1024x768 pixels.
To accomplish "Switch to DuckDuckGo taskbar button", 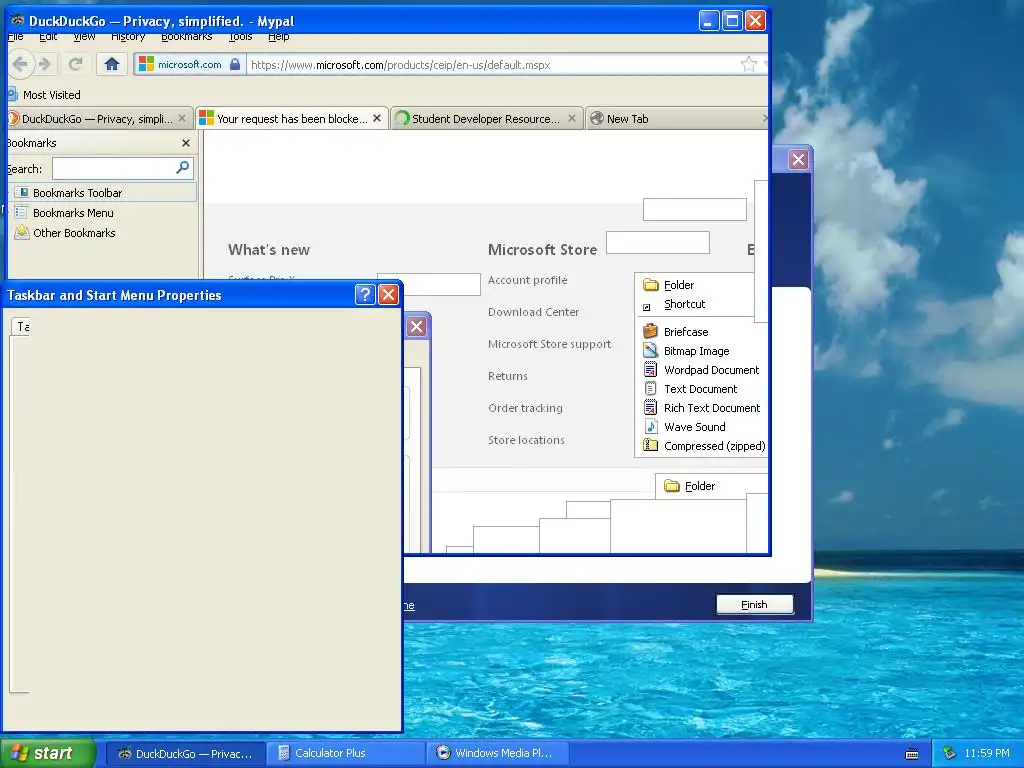I will pyautogui.click(x=185, y=753).
